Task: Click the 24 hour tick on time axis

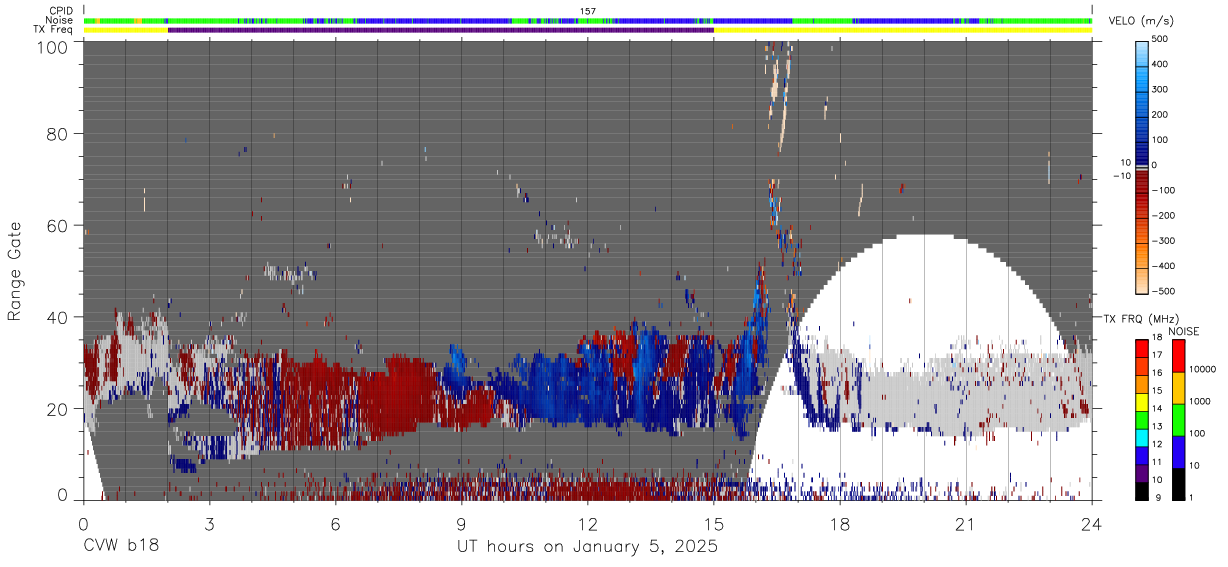Action: tap(1091, 523)
